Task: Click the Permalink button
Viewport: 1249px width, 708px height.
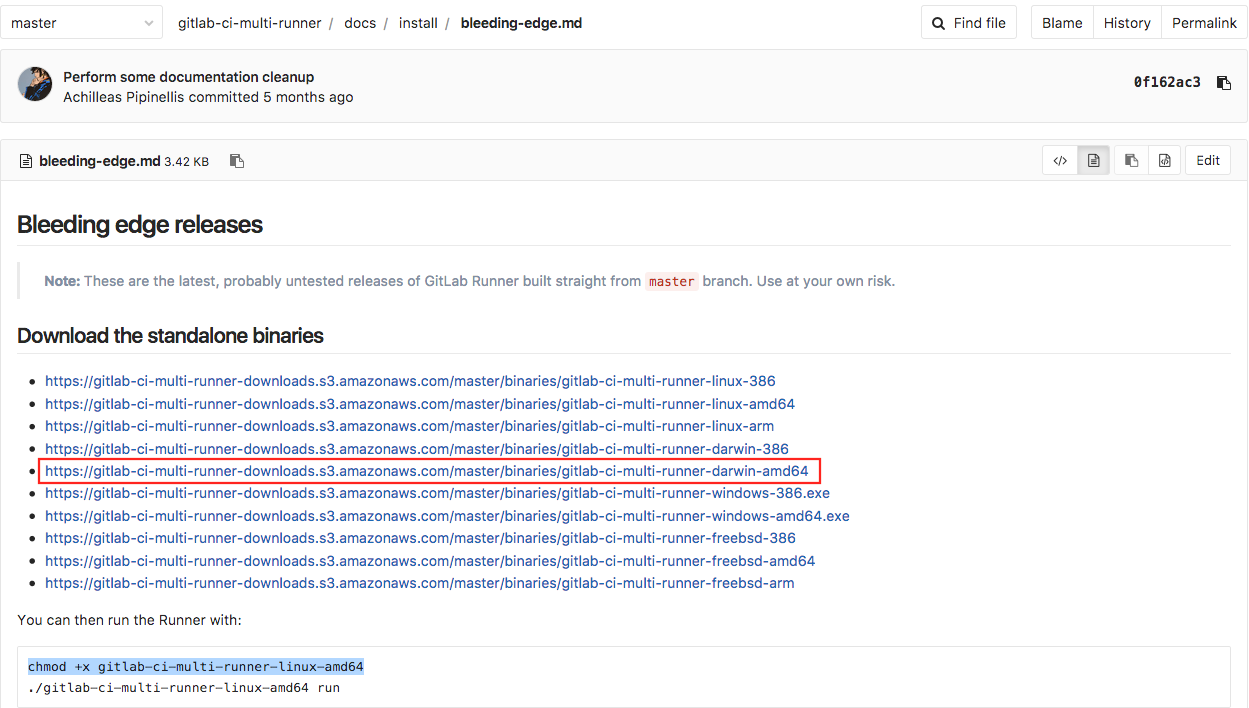Action: click(x=1204, y=22)
